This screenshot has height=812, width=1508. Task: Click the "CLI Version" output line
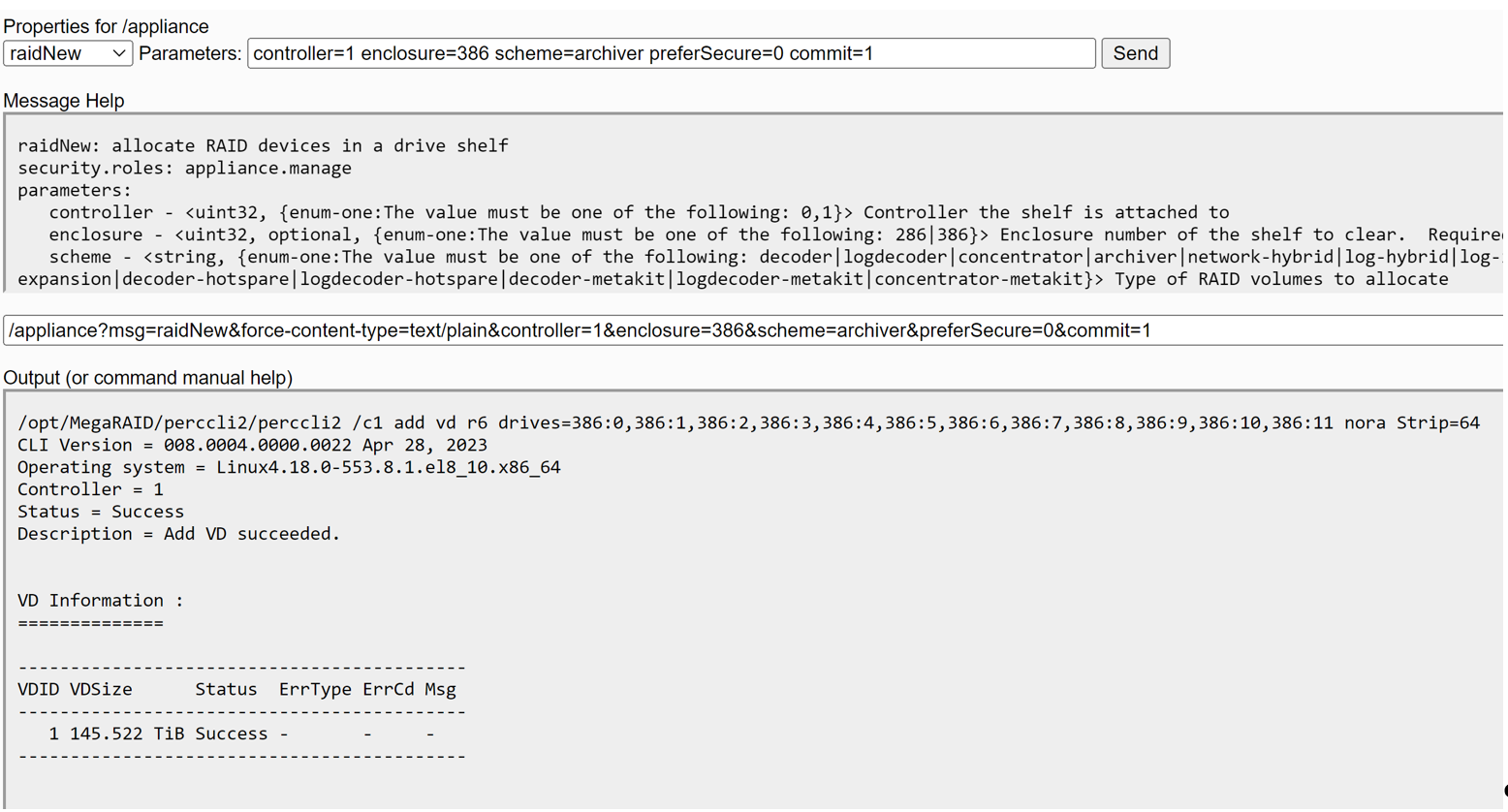pos(252,445)
